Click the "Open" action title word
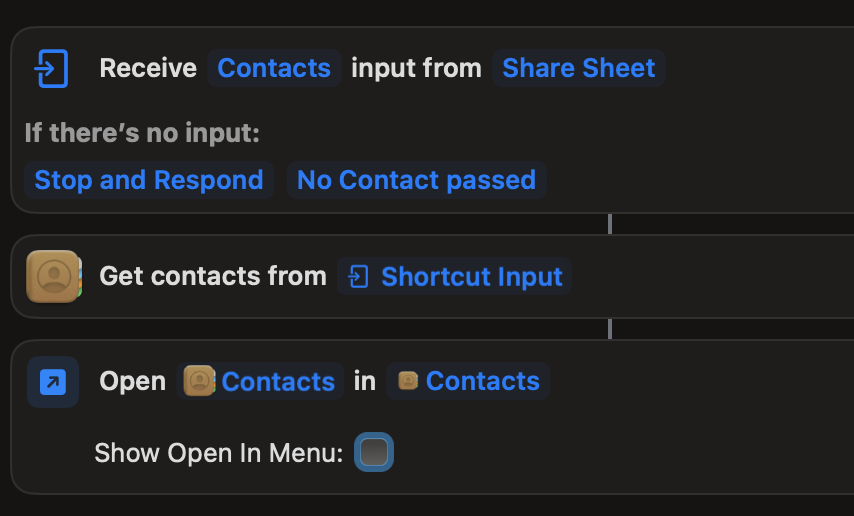The image size is (854, 516). coord(132,382)
